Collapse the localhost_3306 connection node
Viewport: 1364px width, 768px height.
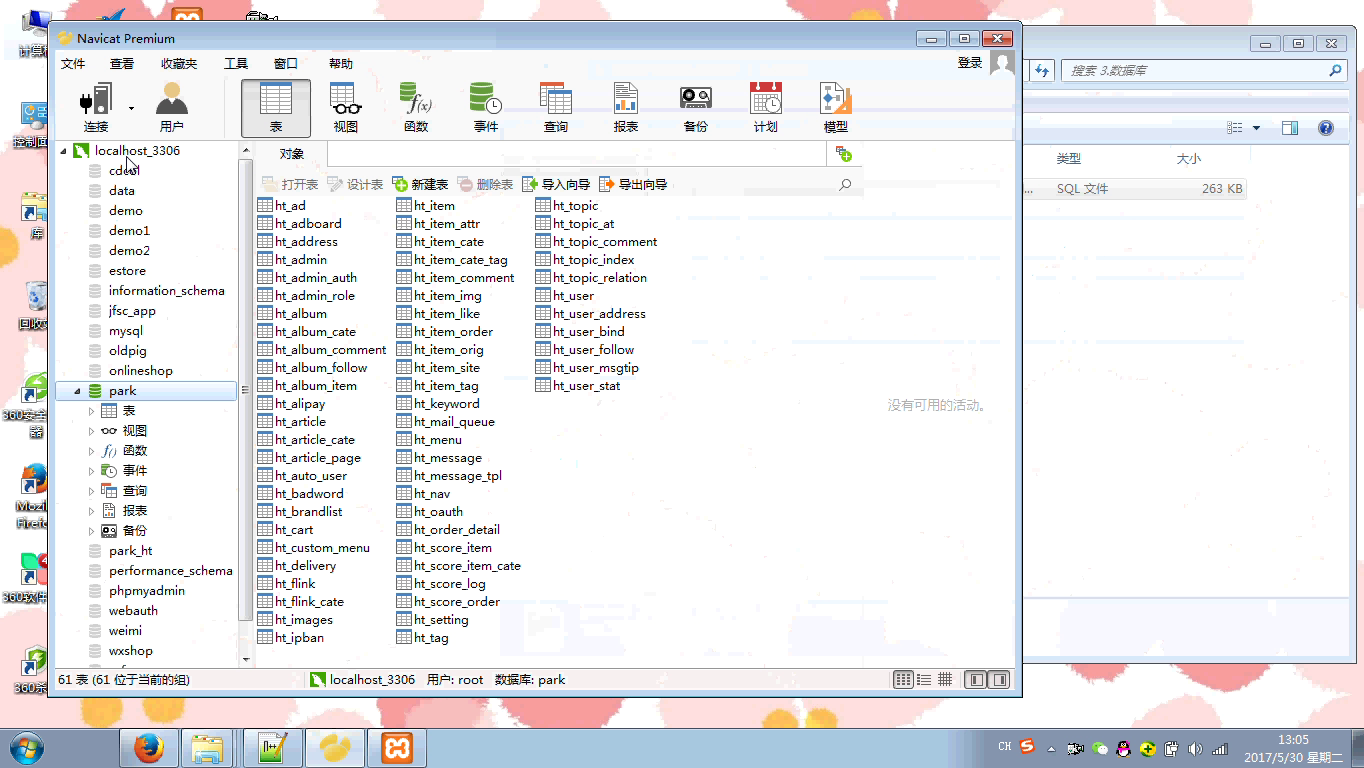pyautogui.click(x=64, y=151)
